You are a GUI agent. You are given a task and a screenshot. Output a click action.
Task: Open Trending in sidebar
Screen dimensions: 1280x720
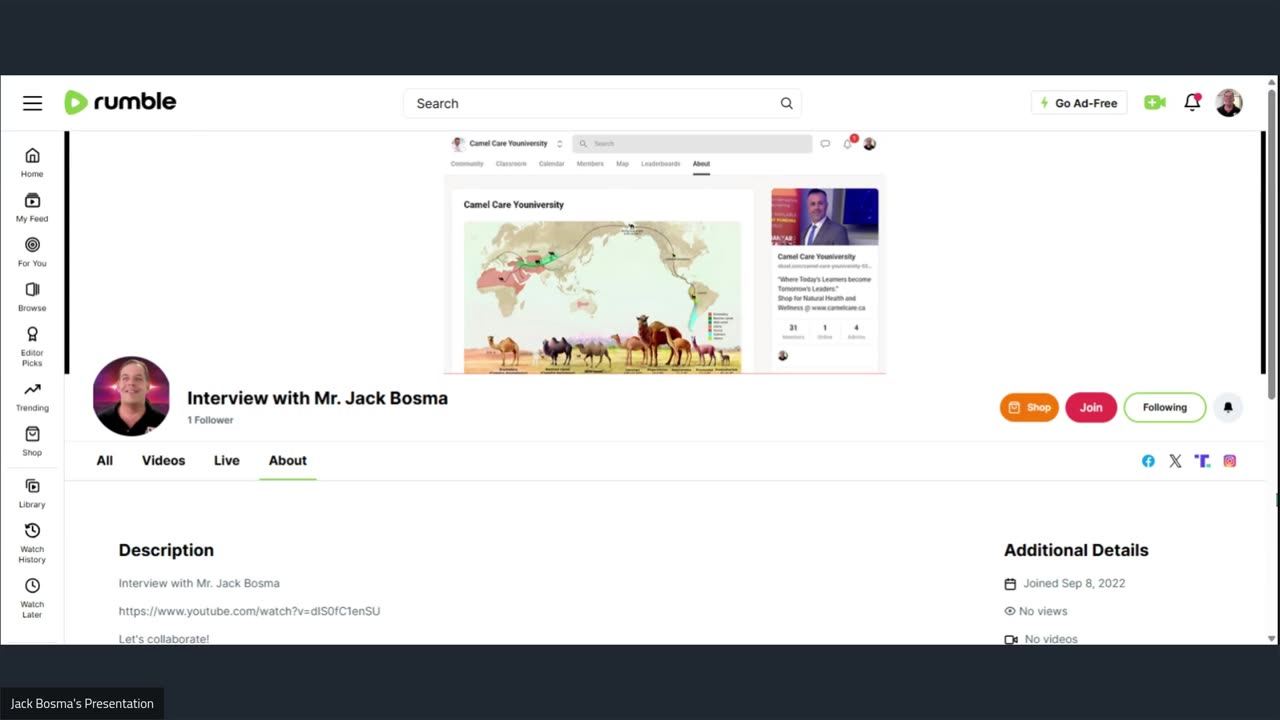[x=32, y=397]
